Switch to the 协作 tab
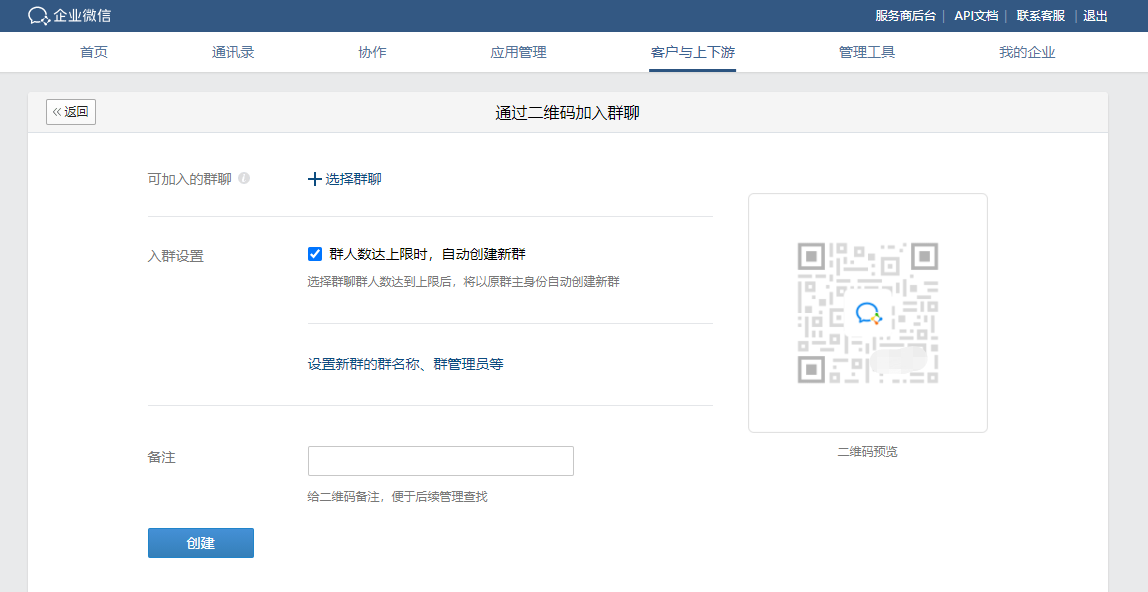 pos(372,52)
